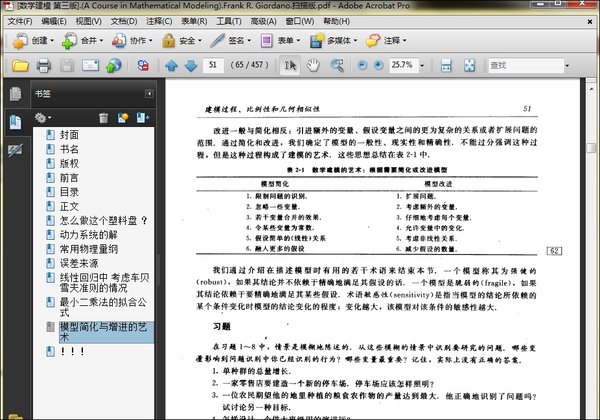
Task: Select the 前言 bookmark
Action: coord(69,177)
